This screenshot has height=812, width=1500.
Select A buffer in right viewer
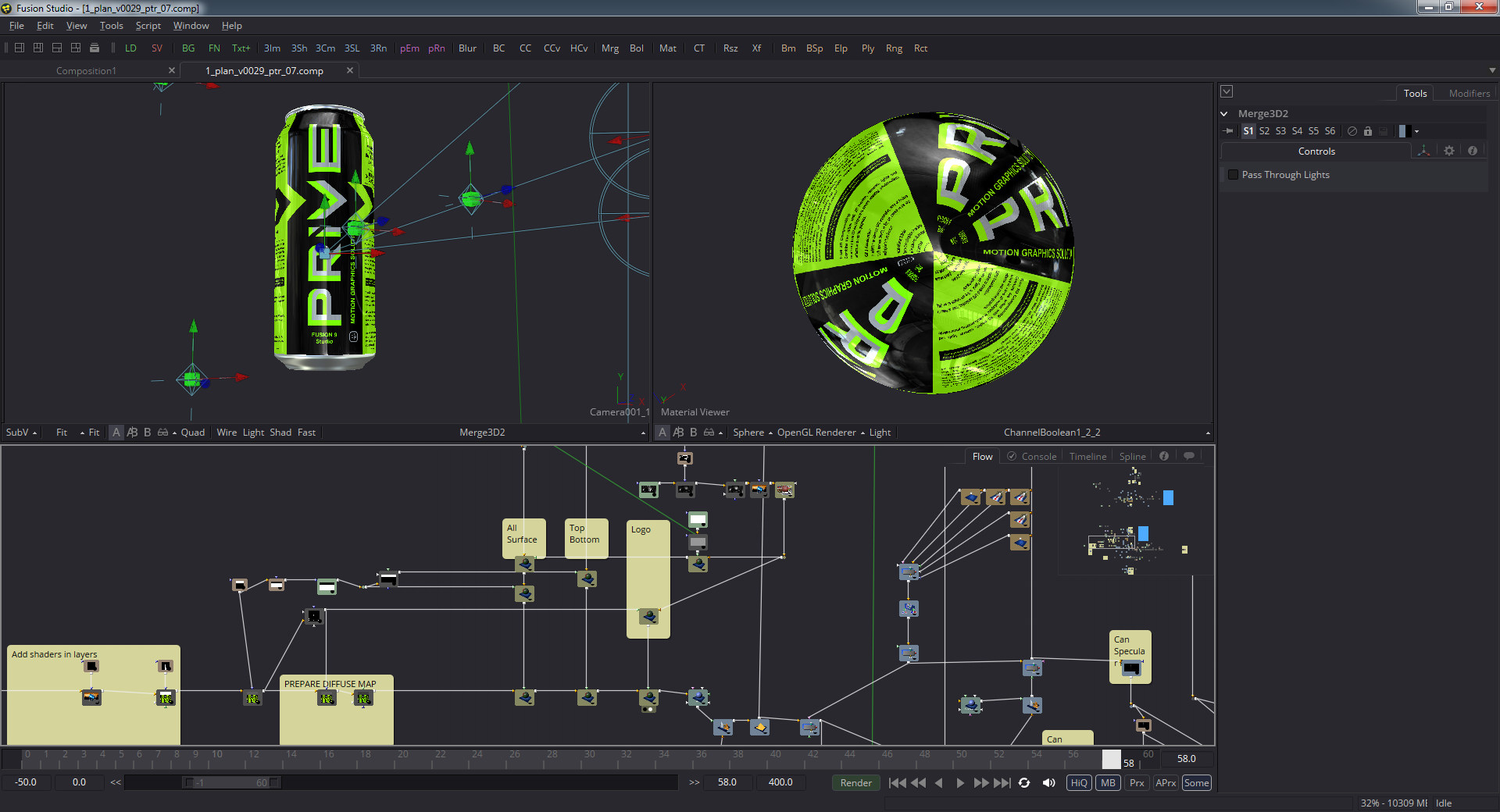pyautogui.click(x=662, y=432)
